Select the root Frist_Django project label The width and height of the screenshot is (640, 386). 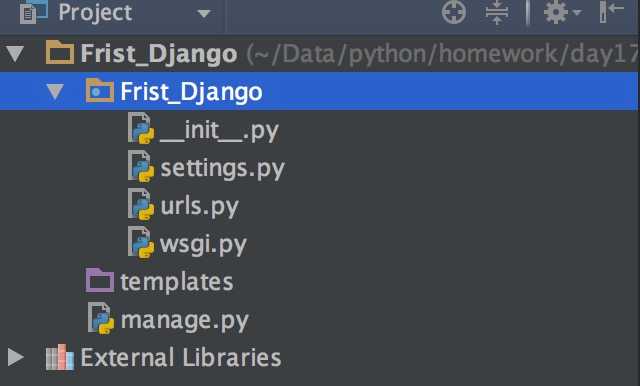[159, 53]
